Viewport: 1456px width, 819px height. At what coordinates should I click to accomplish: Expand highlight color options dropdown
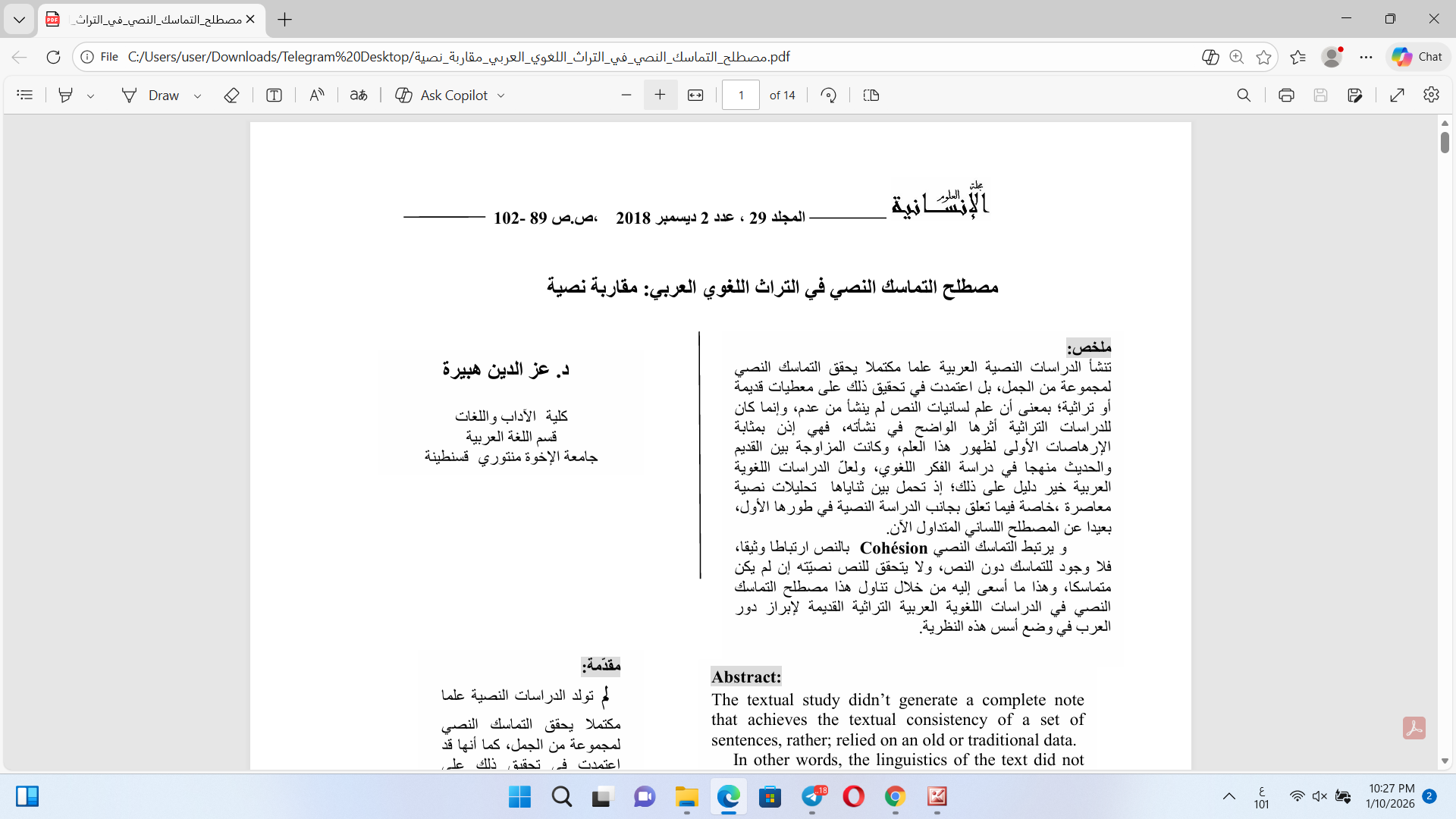(x=90, y=96)
